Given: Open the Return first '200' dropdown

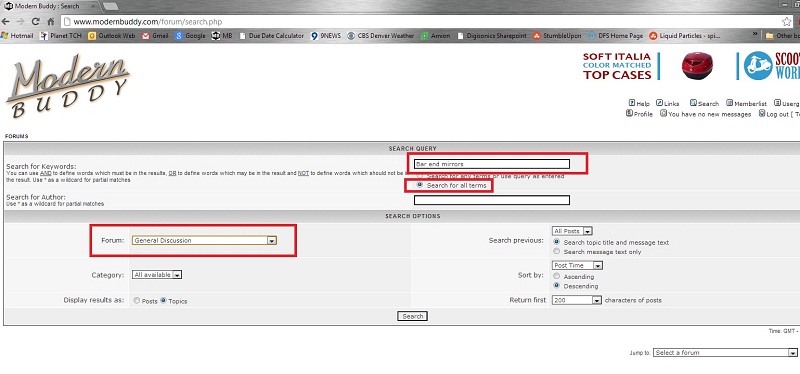Looking at the screenshot, I should point(577,300).
